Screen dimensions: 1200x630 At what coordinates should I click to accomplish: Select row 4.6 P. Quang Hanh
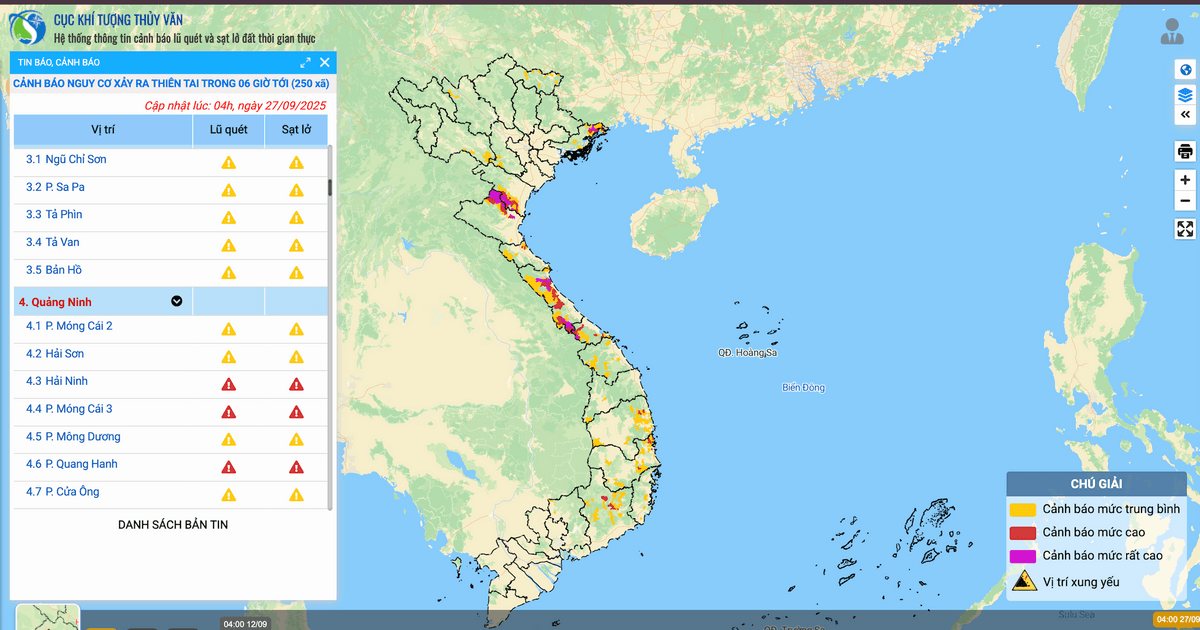click(170, 467)
